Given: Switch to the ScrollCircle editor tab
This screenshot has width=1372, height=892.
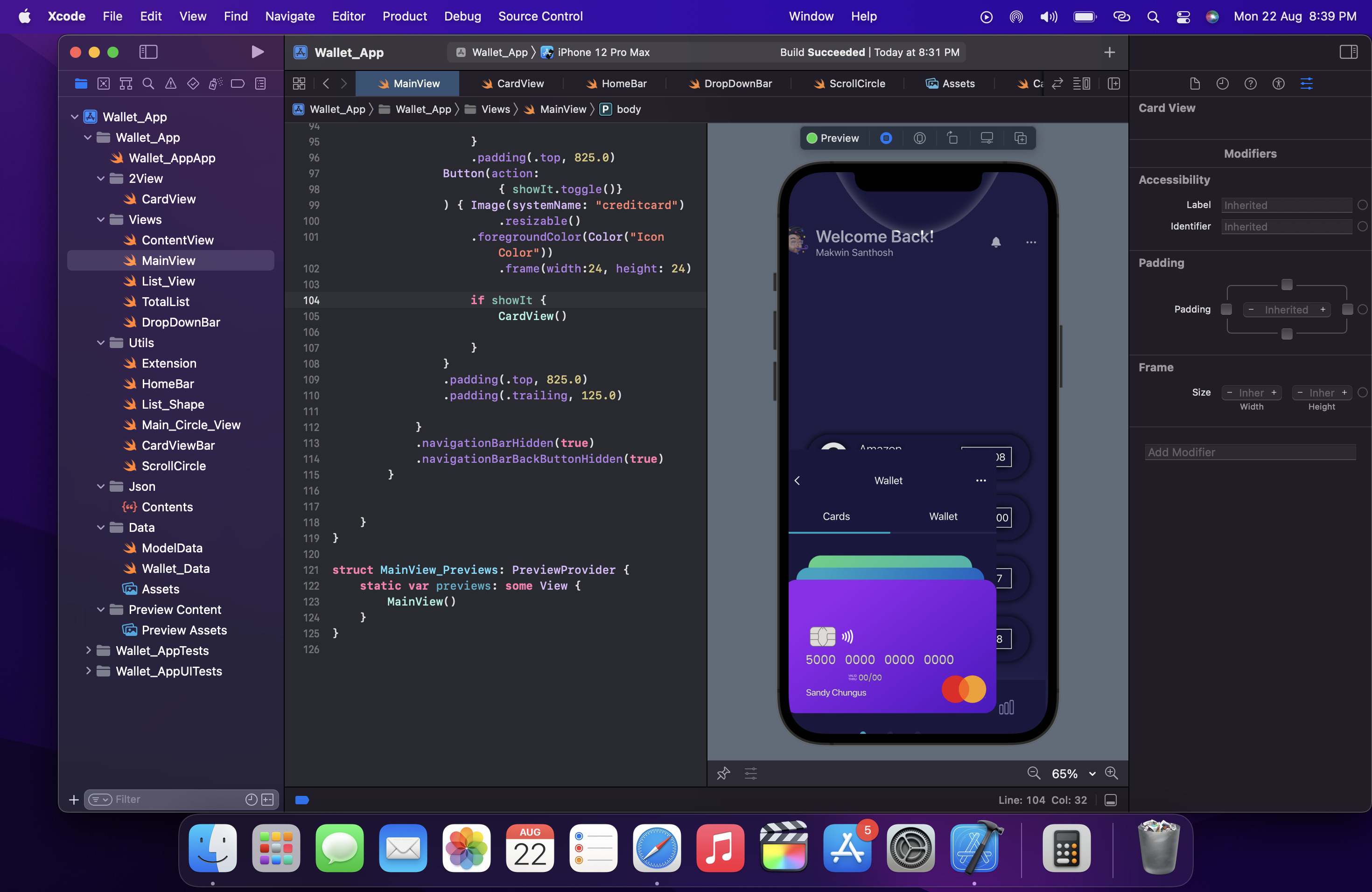Looking at the screenshot, I should pyautogui.click(x=849, y=84).
